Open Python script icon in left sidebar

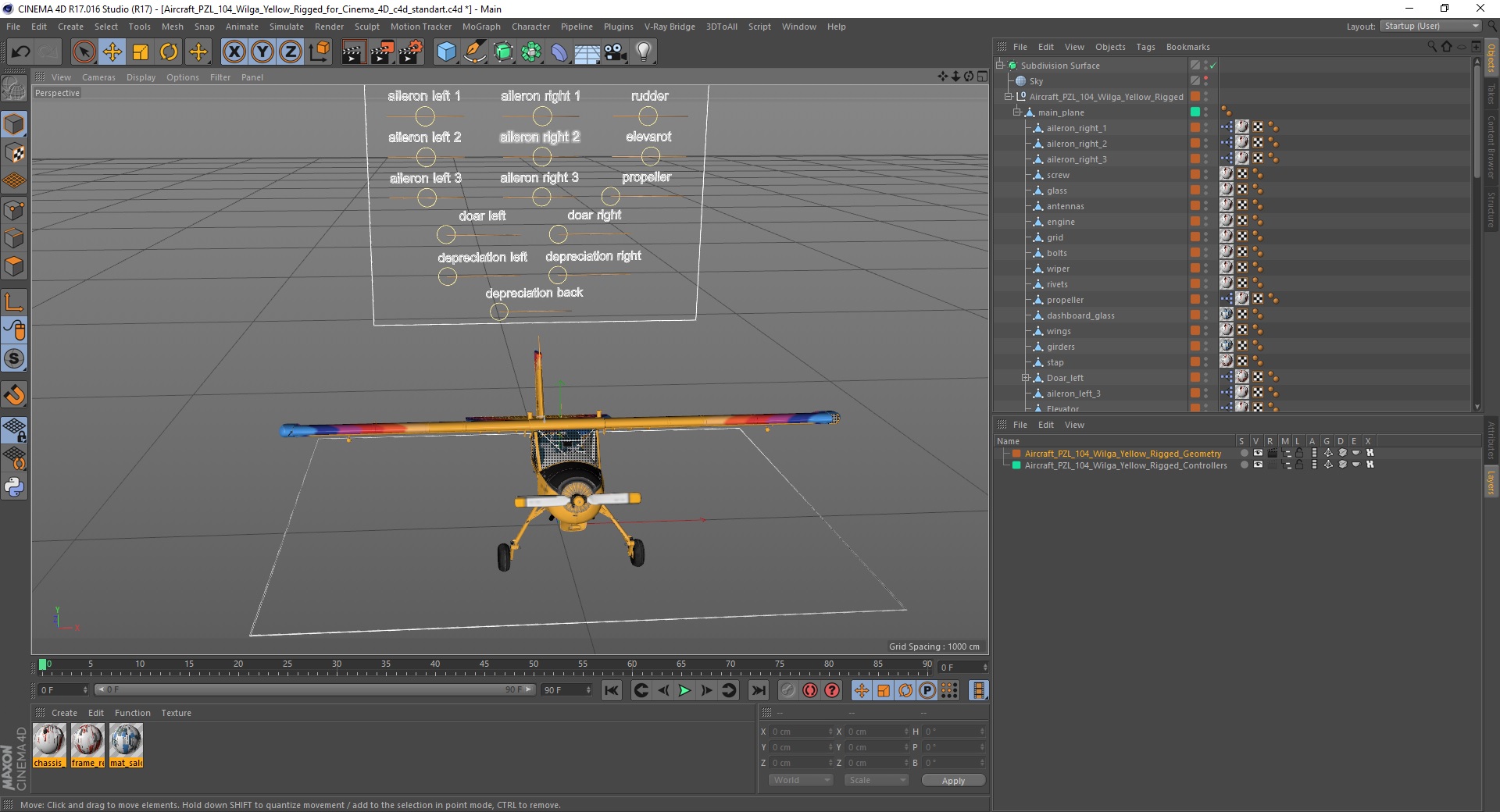[14, 487]
